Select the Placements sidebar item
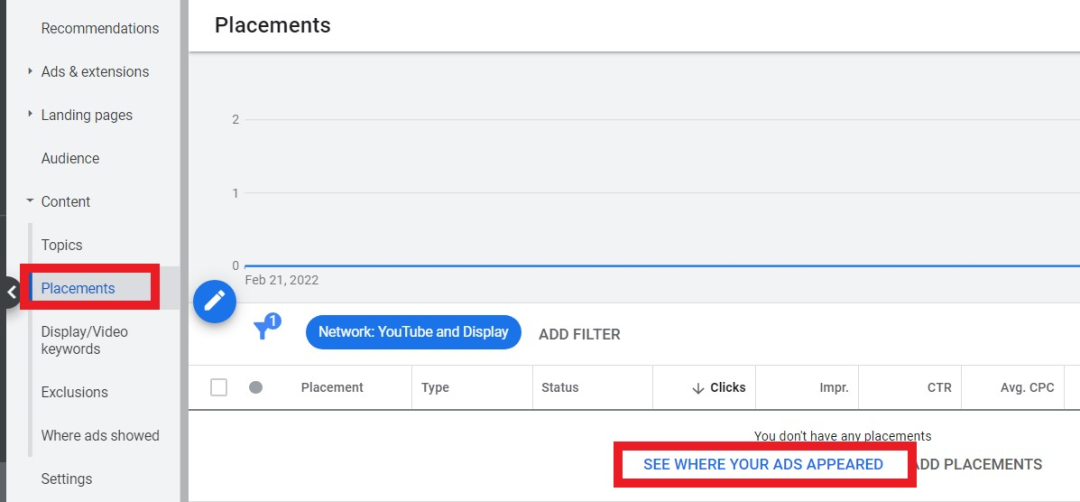This screenshot has height=502, width=1080. point(78,289)
